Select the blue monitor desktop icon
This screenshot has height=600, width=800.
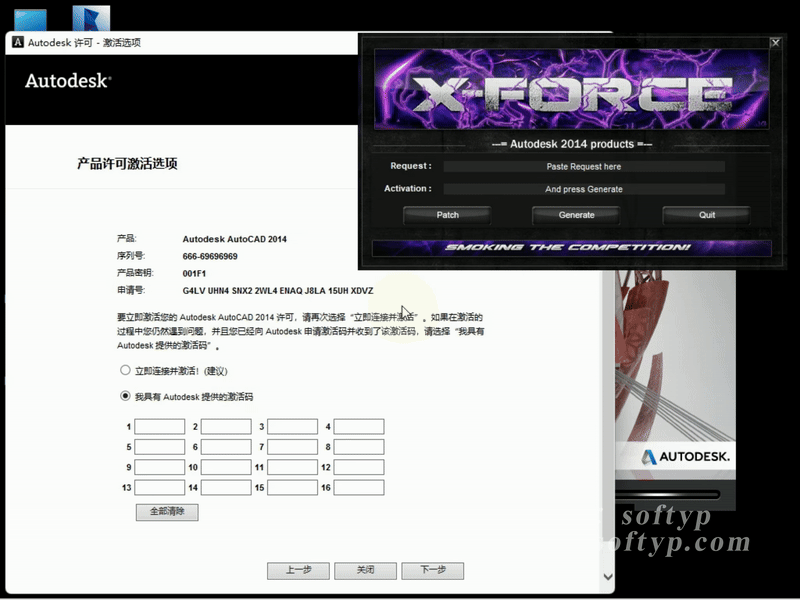(x=31, y=20)
